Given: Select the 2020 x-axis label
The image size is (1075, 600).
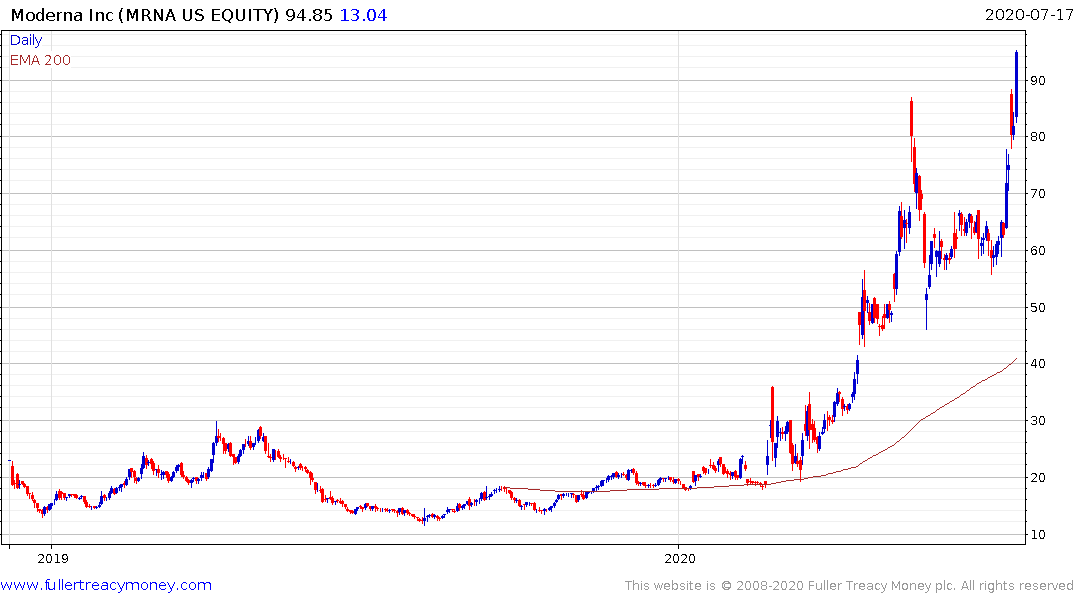Looking at the screenshot, I should (x=680, y=558).
